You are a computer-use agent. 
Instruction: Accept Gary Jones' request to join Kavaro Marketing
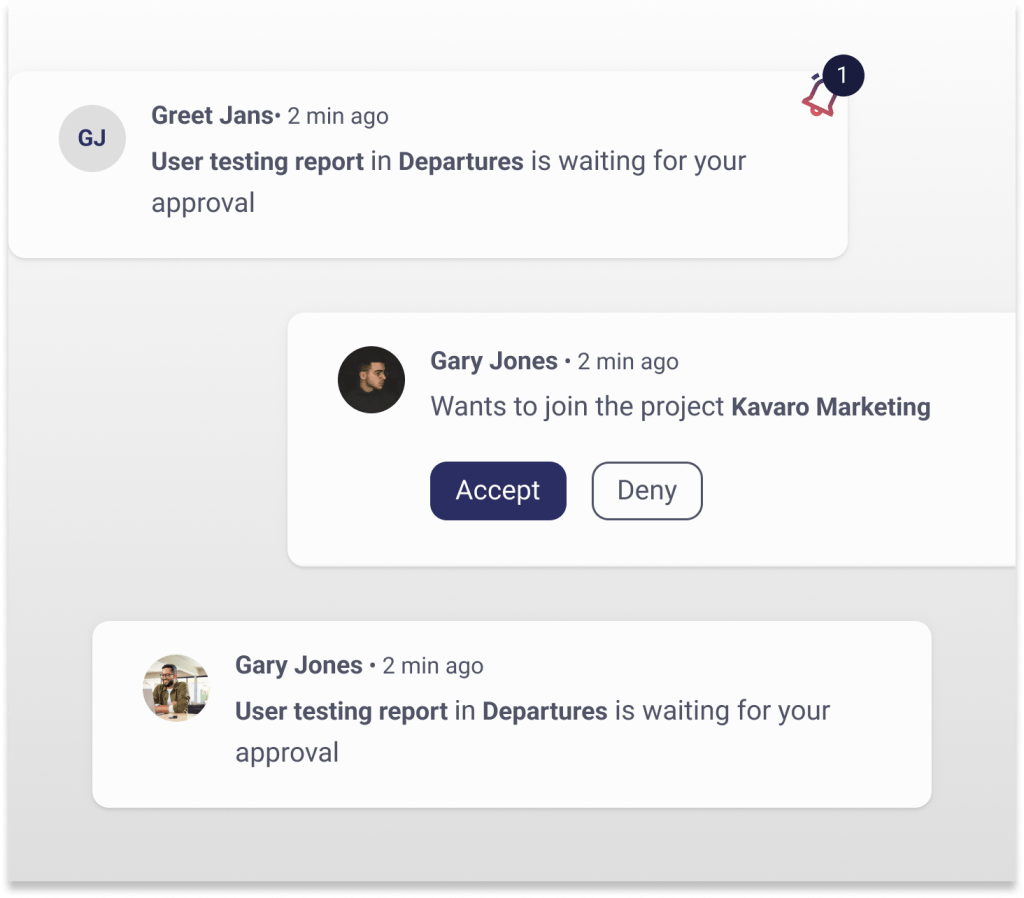coord(497,490)
